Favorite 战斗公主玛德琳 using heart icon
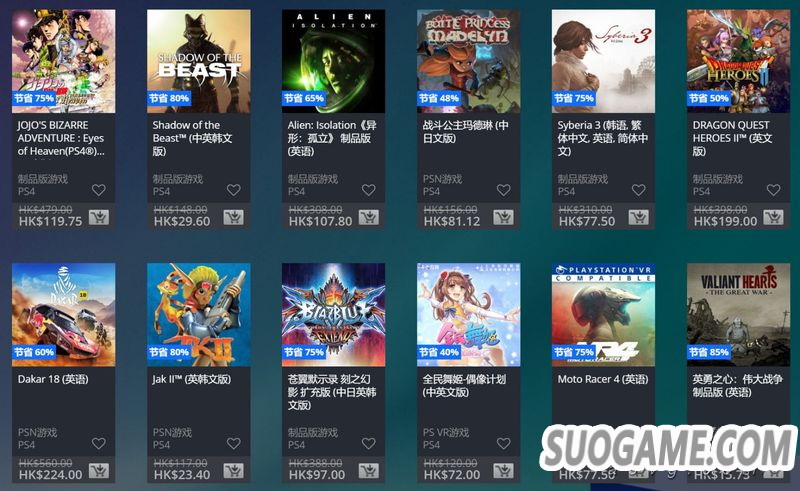Image resolution: width=800 pixels, height=491 pixels. click(504, 190)
